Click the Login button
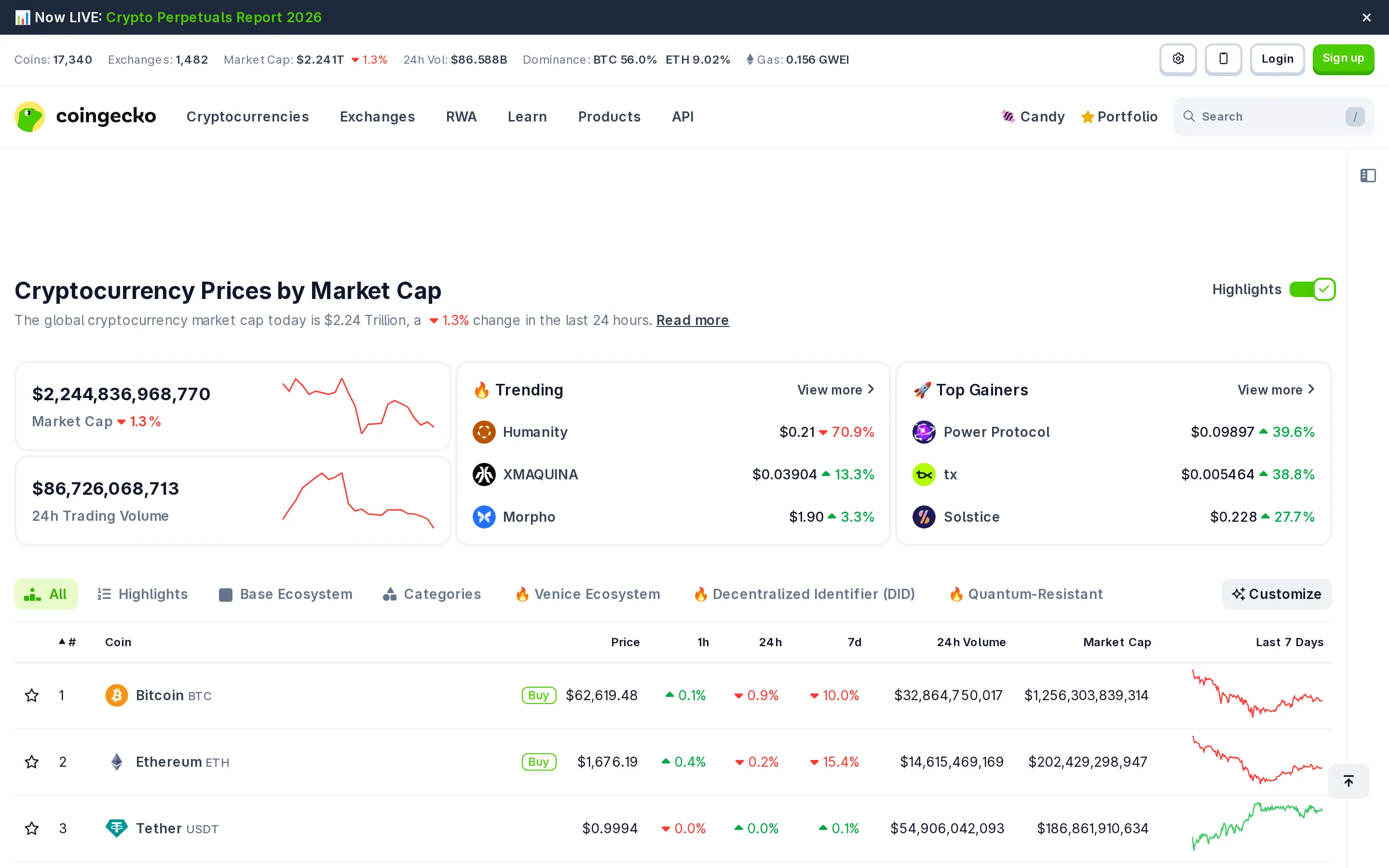Image resolution: width=1389 pixels, height=868 pixels. click(1277, 59)
